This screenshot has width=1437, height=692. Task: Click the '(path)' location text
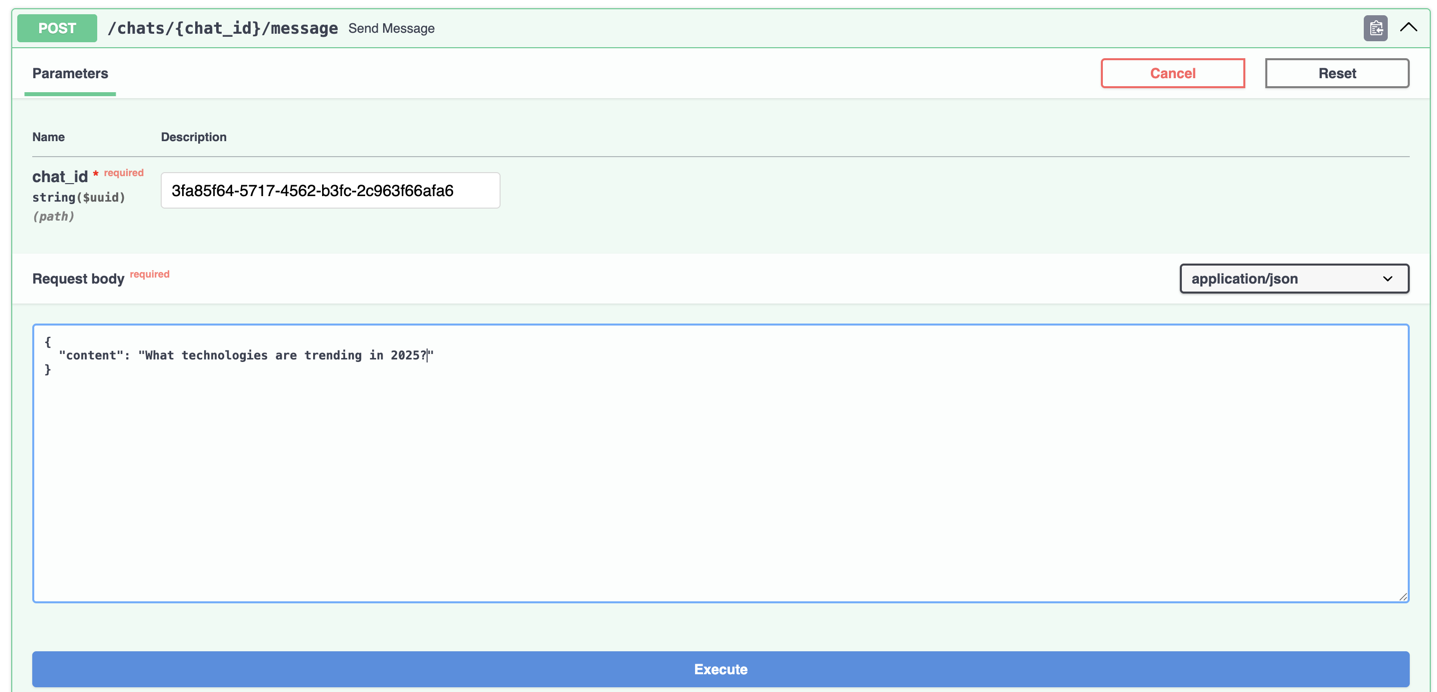tap(53, 217)
